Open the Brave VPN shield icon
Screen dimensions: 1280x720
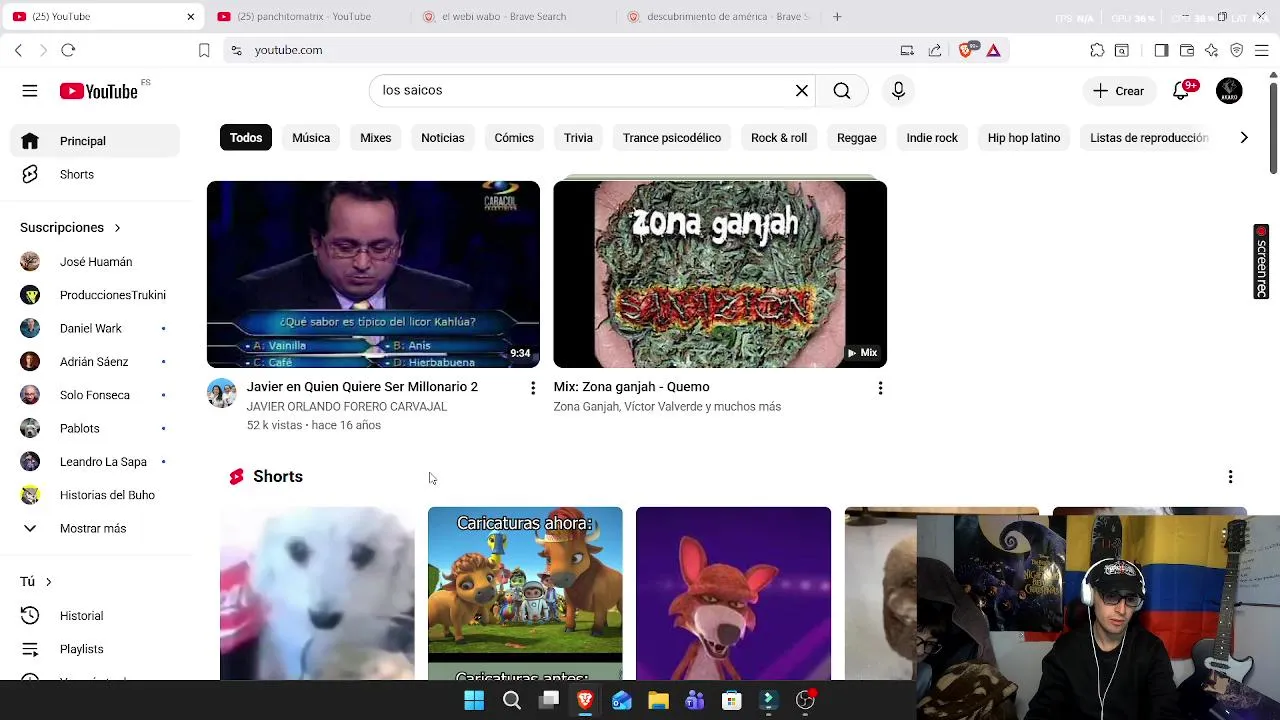(x=1236, y=50)
